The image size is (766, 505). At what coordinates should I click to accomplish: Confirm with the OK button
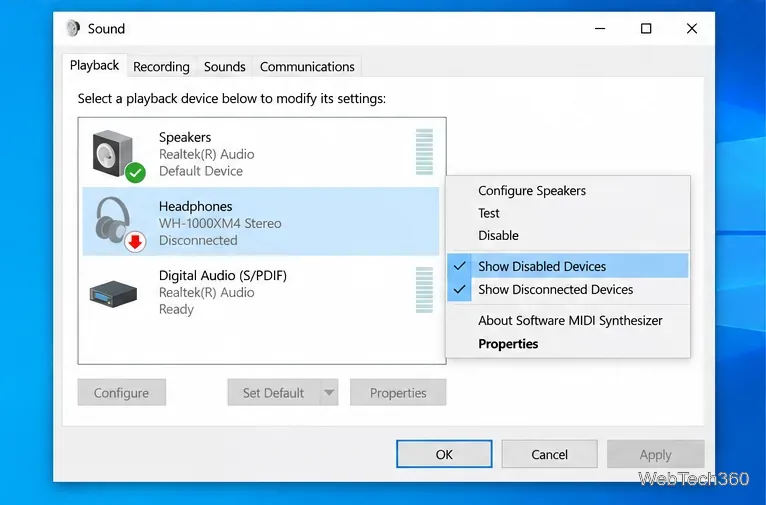click(444, 454)
